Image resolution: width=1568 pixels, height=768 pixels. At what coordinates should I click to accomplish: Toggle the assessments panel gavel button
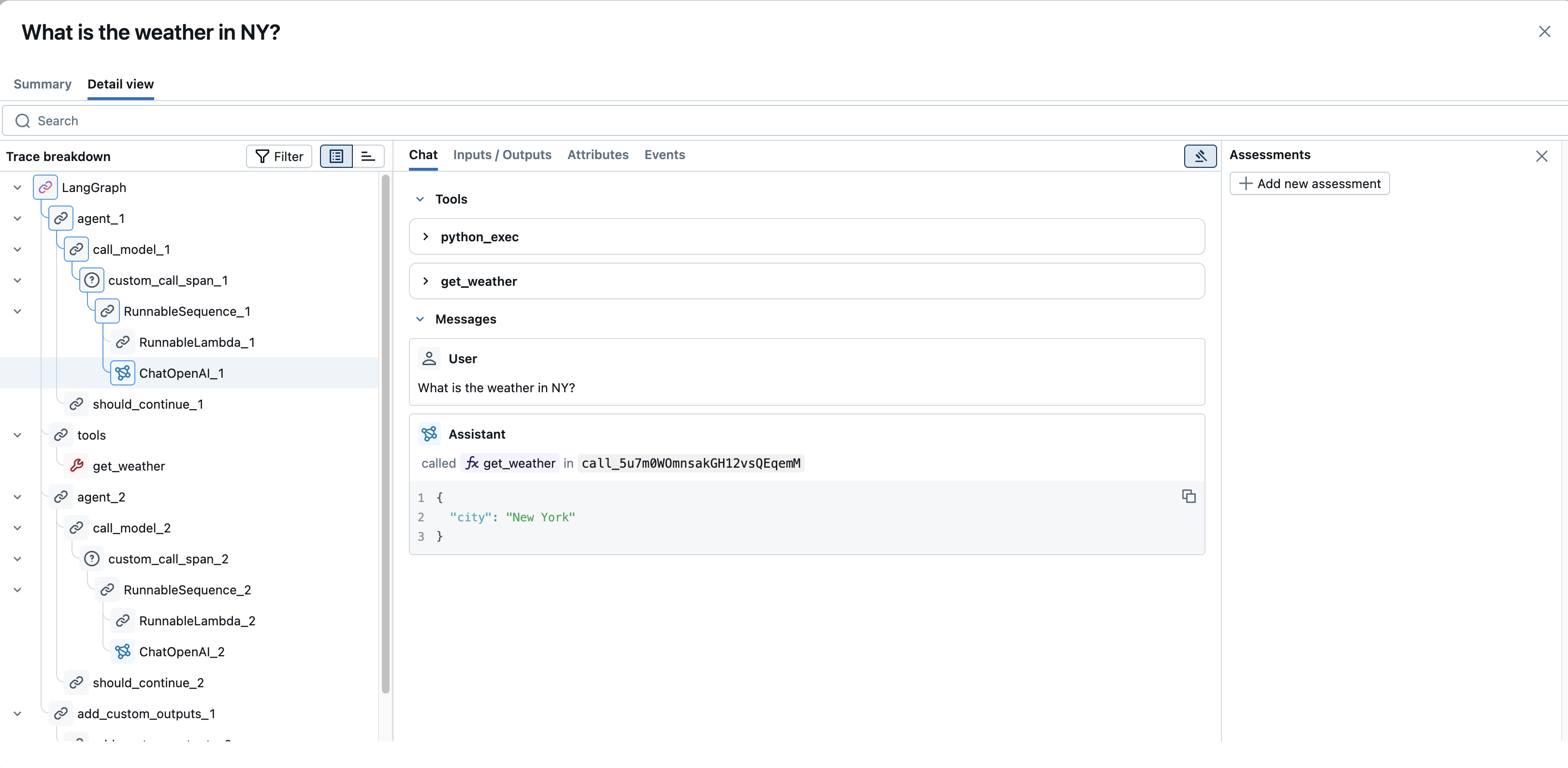[x=1200, y=155]
